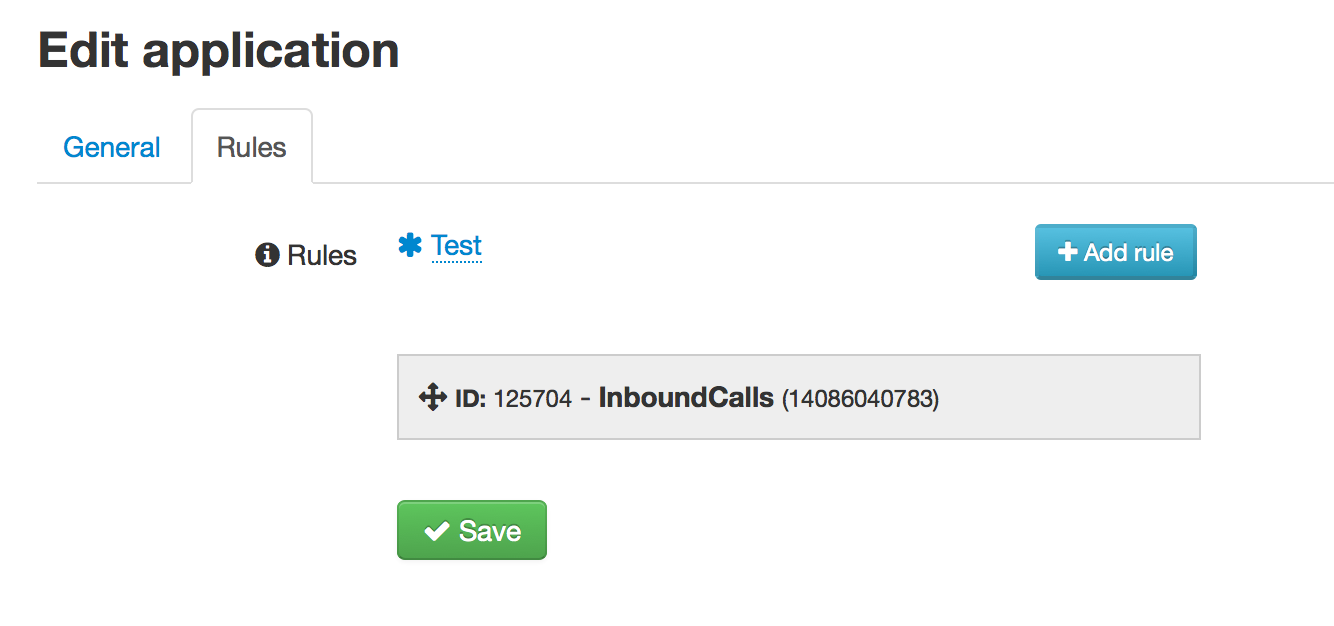Switch to the General tab

[112, 148]
